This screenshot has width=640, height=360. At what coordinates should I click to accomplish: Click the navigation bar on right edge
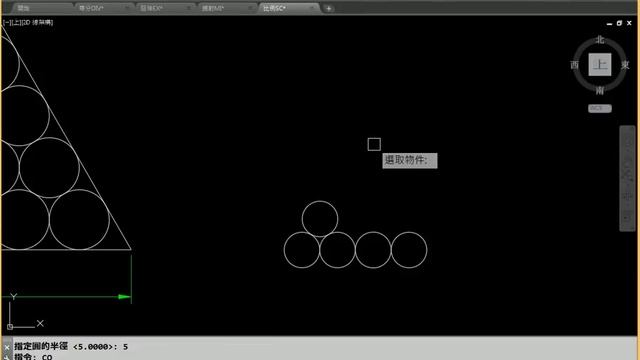point(627,178)
